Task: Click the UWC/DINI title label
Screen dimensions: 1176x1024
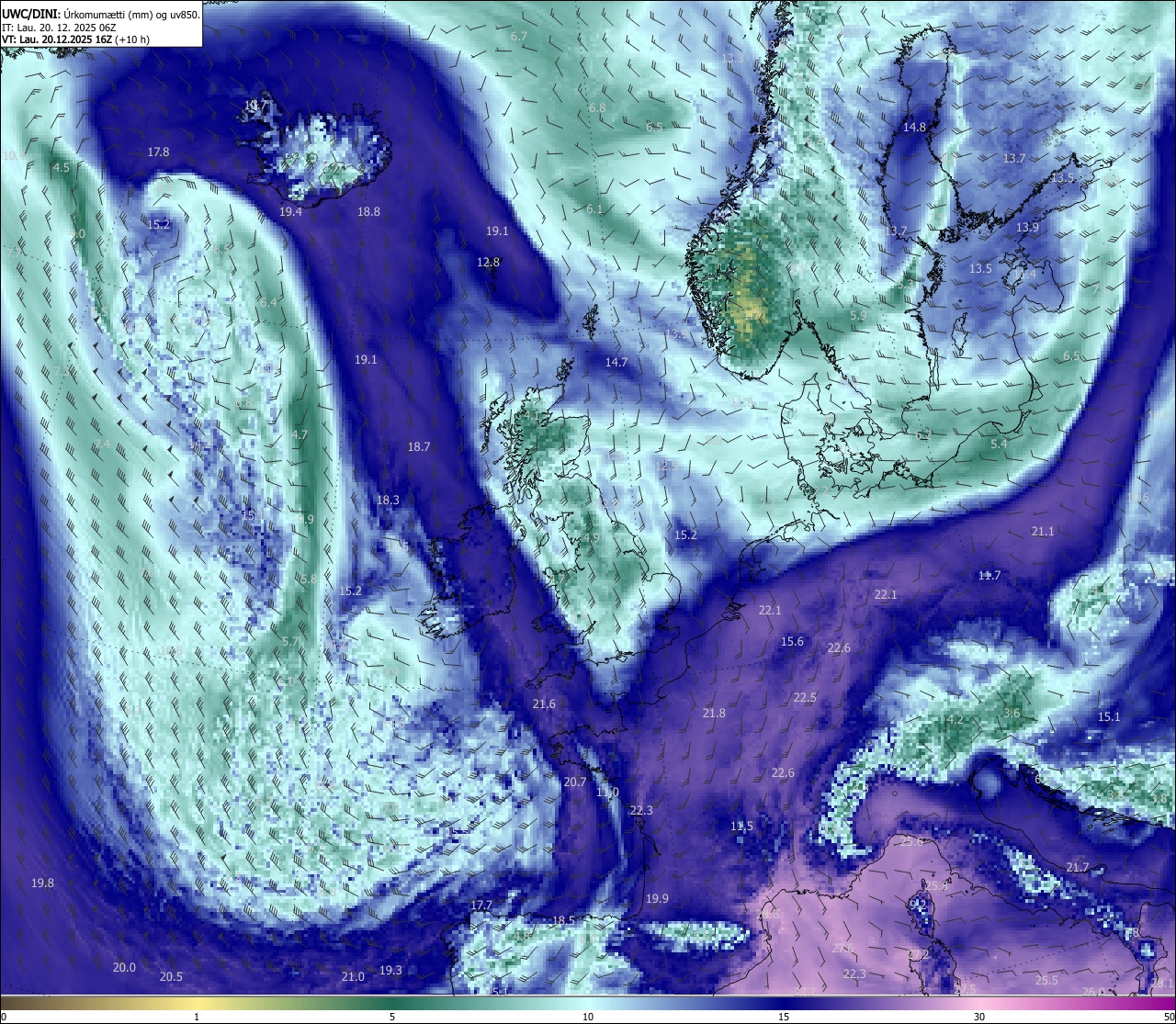Action: click(30, 15)
